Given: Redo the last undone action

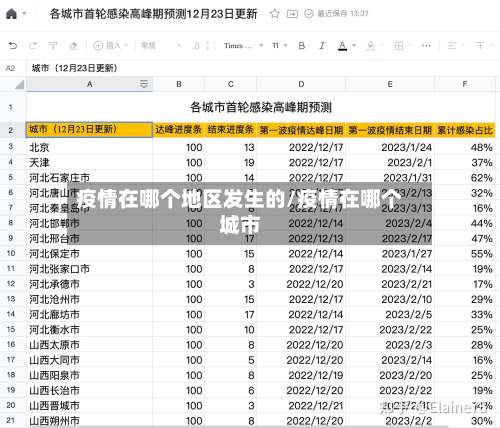Looking at the screenshot, I should pos(33,46).
